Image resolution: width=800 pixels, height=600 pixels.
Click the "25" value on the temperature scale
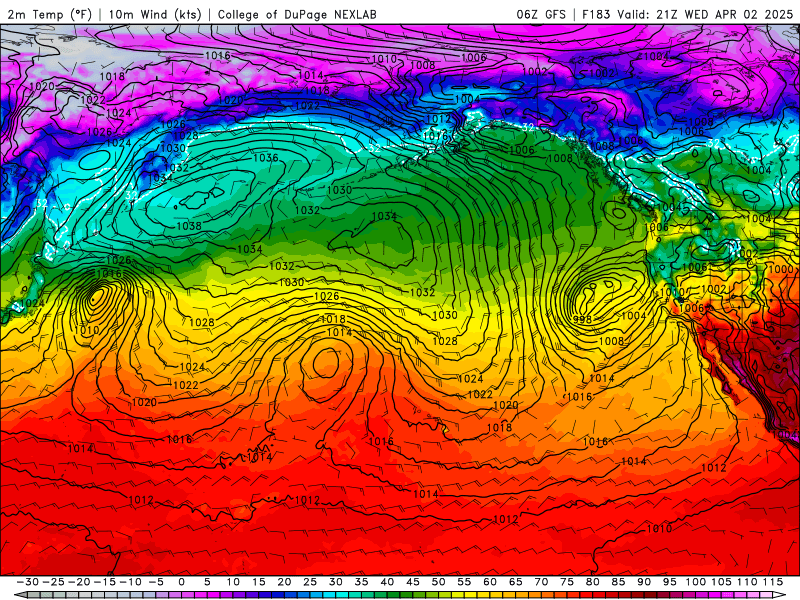310,582
